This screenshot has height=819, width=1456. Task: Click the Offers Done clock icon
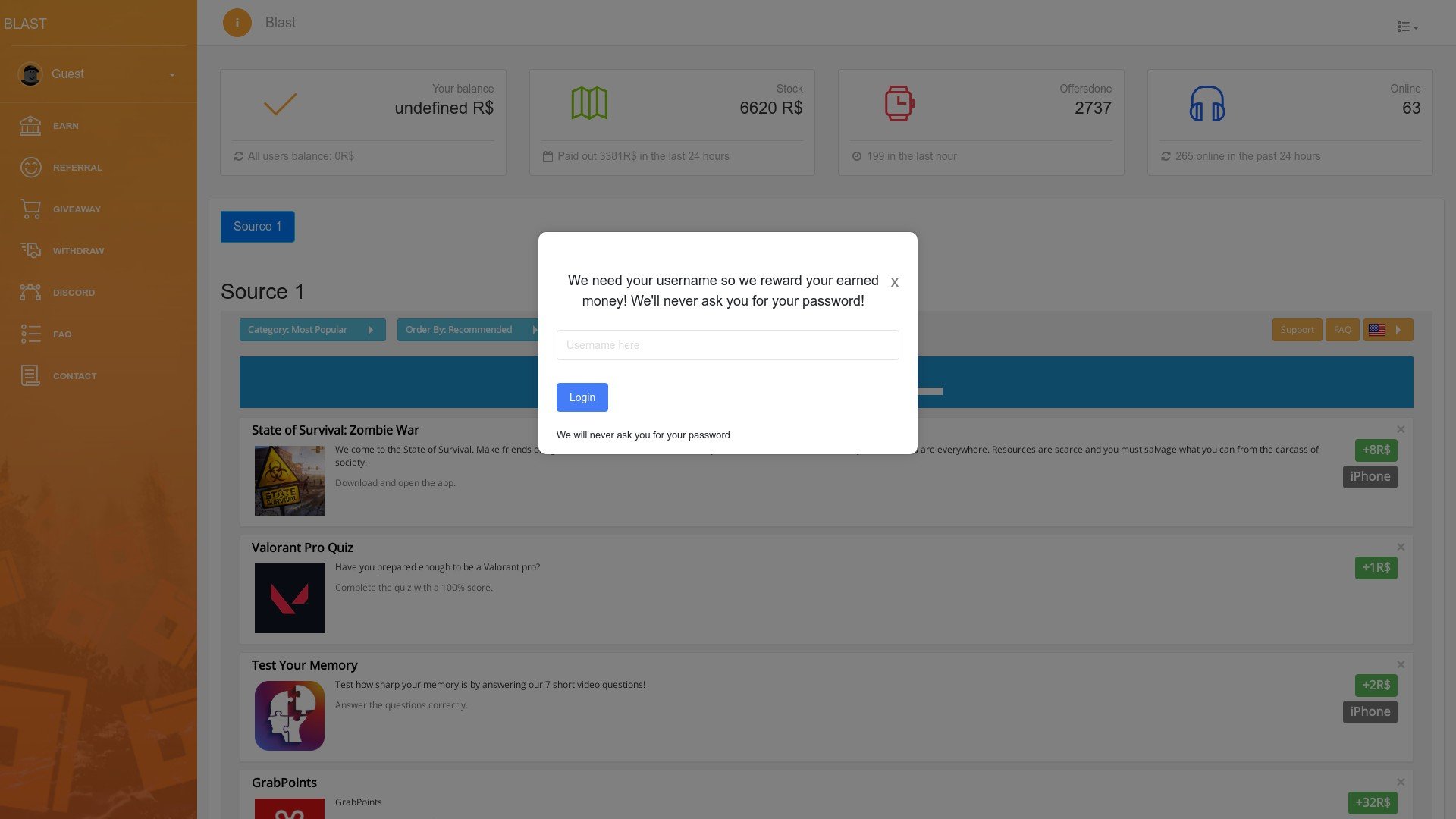point(897,103)
